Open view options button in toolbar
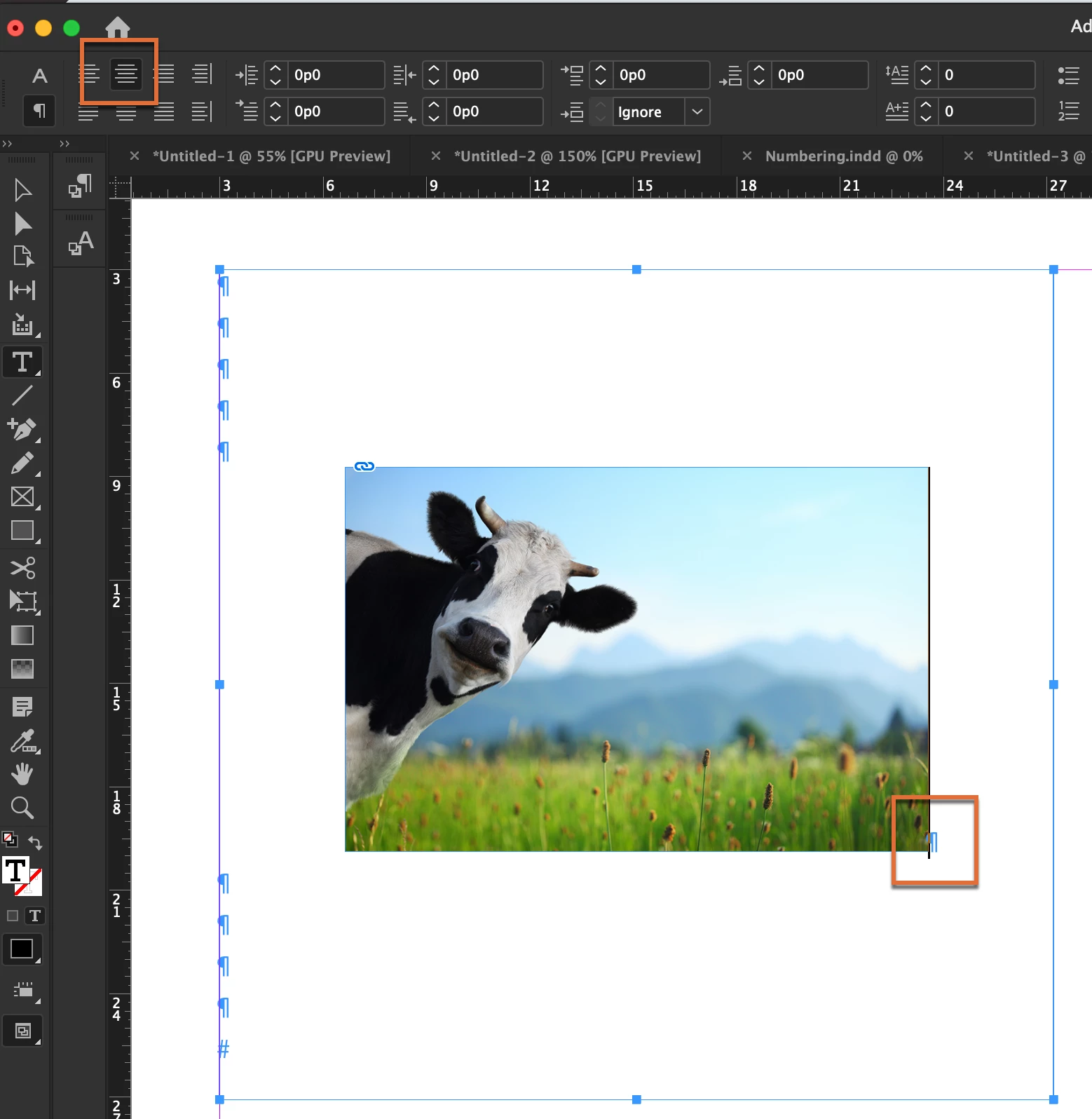The image size is (1092, 1119). point(24,990)
